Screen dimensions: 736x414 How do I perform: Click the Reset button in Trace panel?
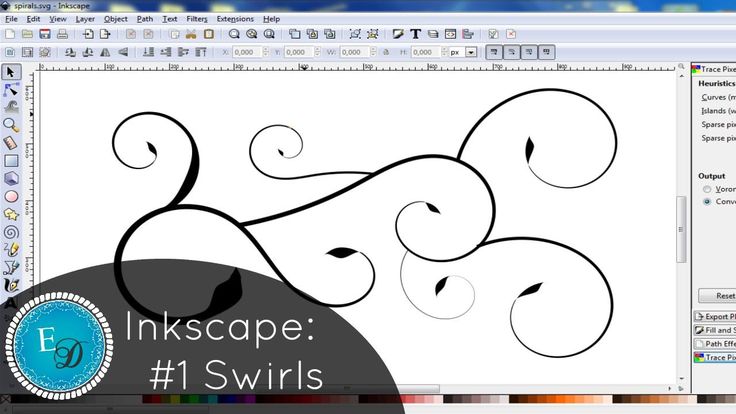tap(717, 296)
